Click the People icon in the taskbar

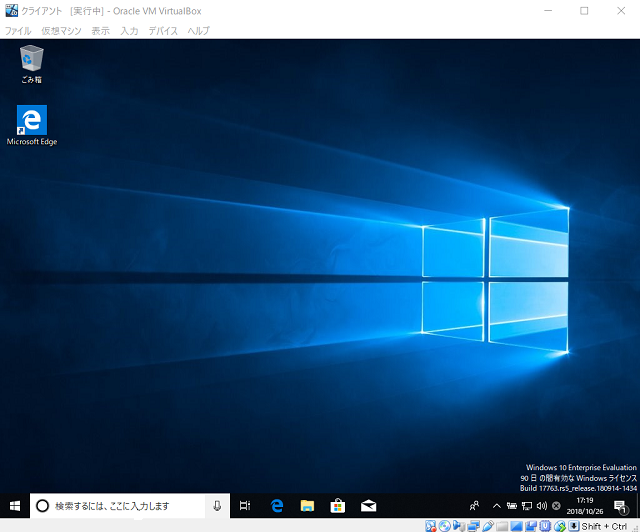(x=475, y=506)
